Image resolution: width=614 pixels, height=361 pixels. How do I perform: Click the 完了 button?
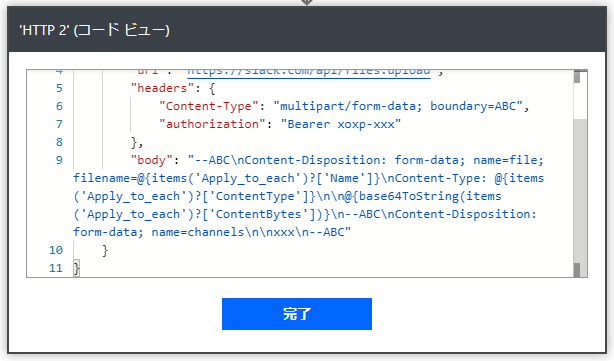(296, 314)
